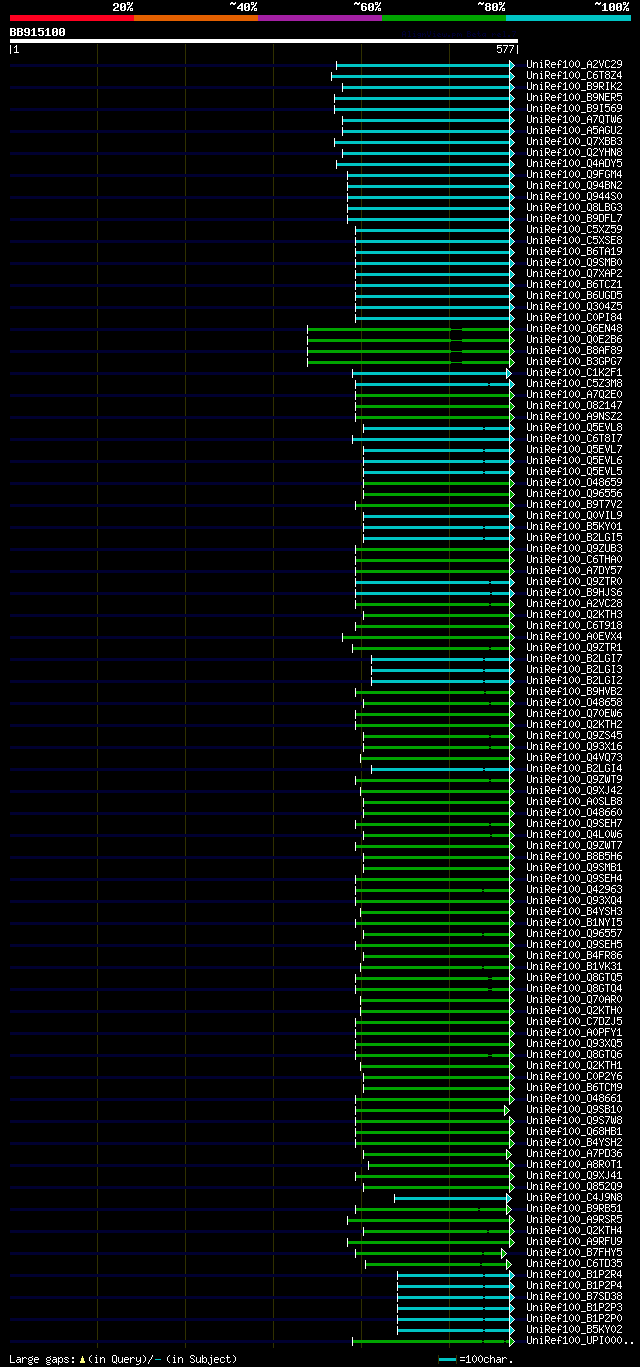
Task: Open hit UniRef100_A7PD36
Action: coord(574,1153)
